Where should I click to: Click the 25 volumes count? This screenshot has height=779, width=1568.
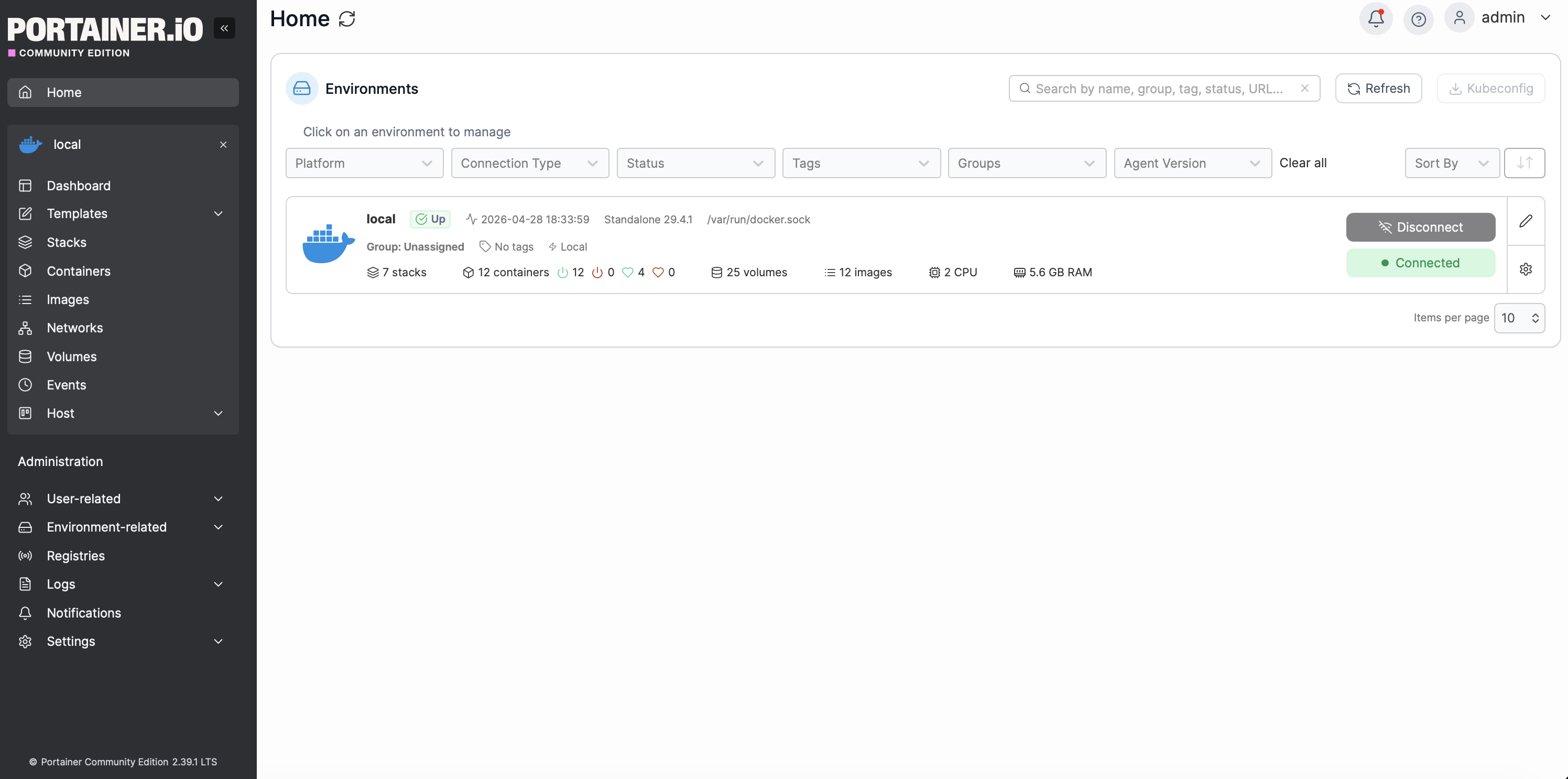[x=749, y=272]
